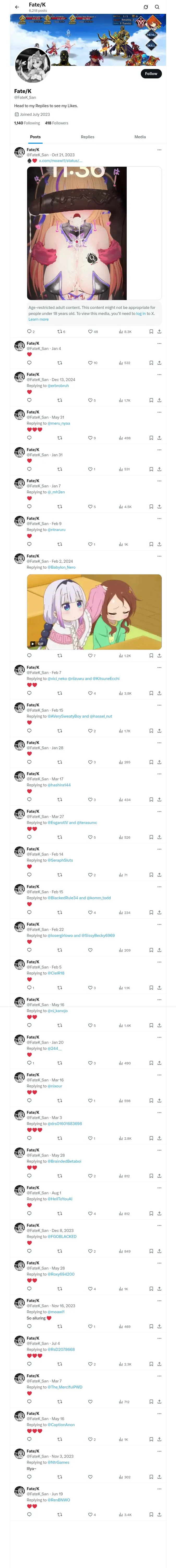The image size is (176, 1568).
Task: Share the Oct 21, 2023 post
Action: coord(159,332)
